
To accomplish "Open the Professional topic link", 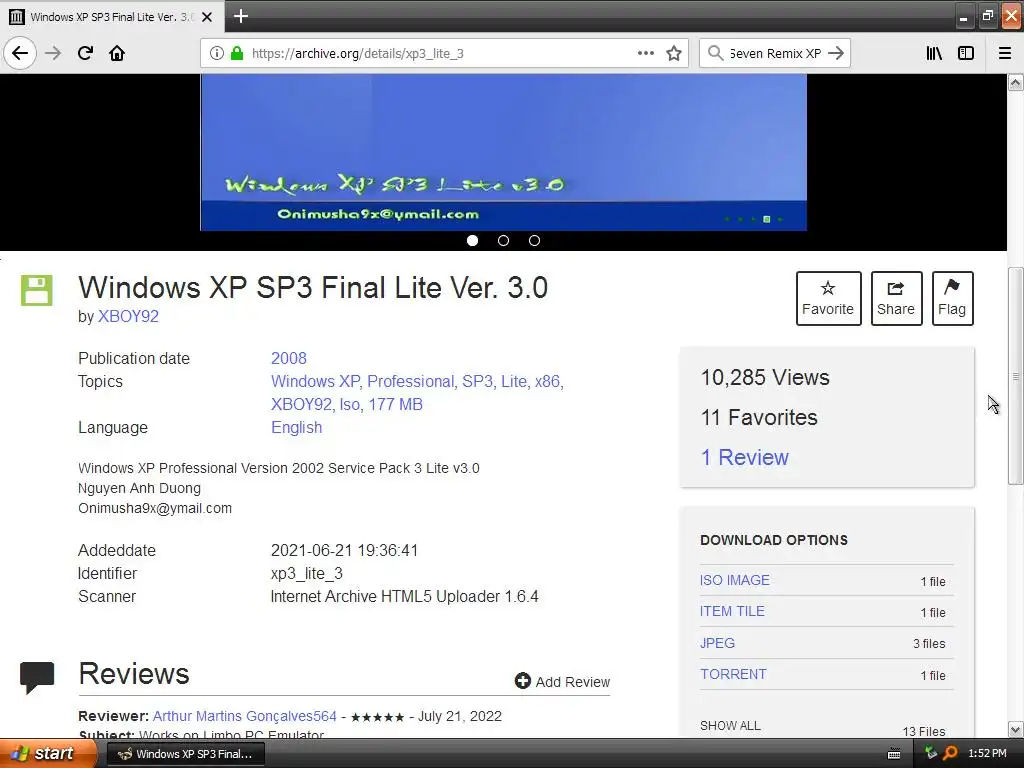I will pyautogui.click(x=411, y=381).
